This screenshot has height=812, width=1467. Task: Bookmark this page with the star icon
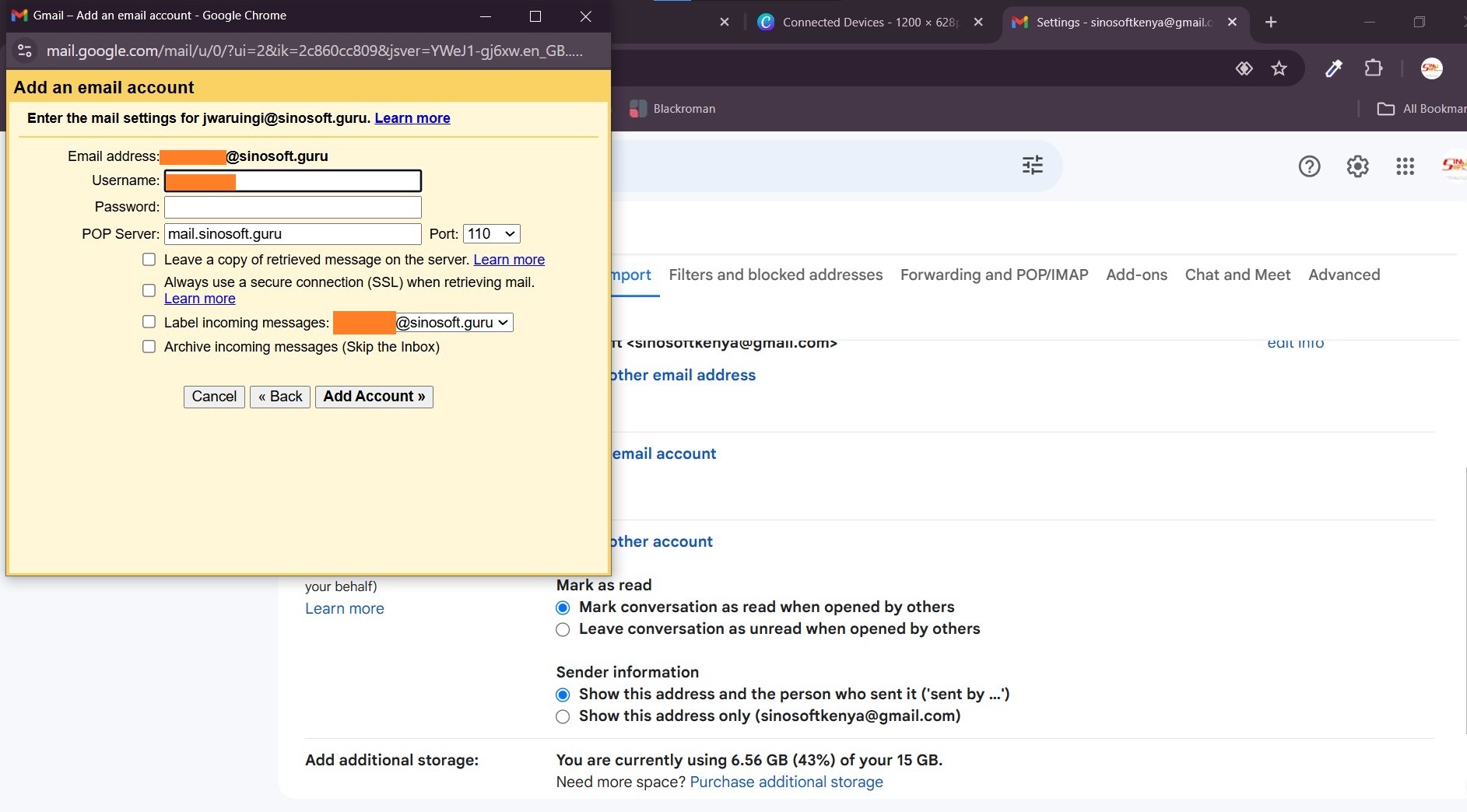[x=1279, y=68]
